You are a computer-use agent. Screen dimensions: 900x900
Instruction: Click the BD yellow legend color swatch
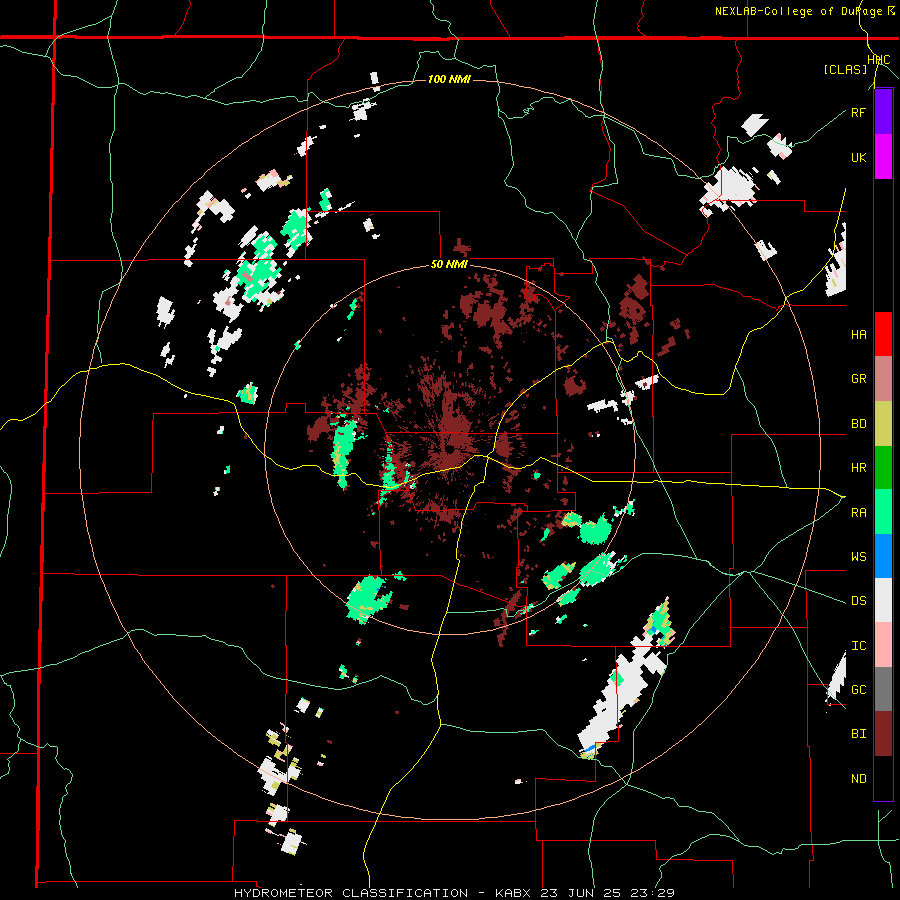(883, 424)
